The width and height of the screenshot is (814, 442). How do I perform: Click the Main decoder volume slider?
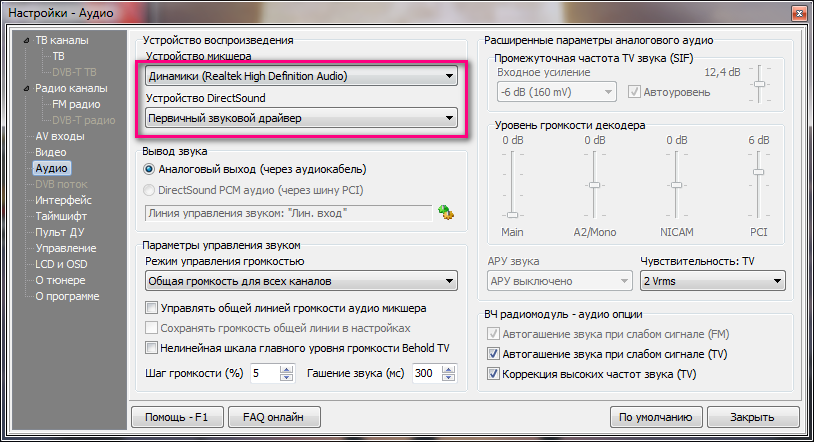click(512, 214)
